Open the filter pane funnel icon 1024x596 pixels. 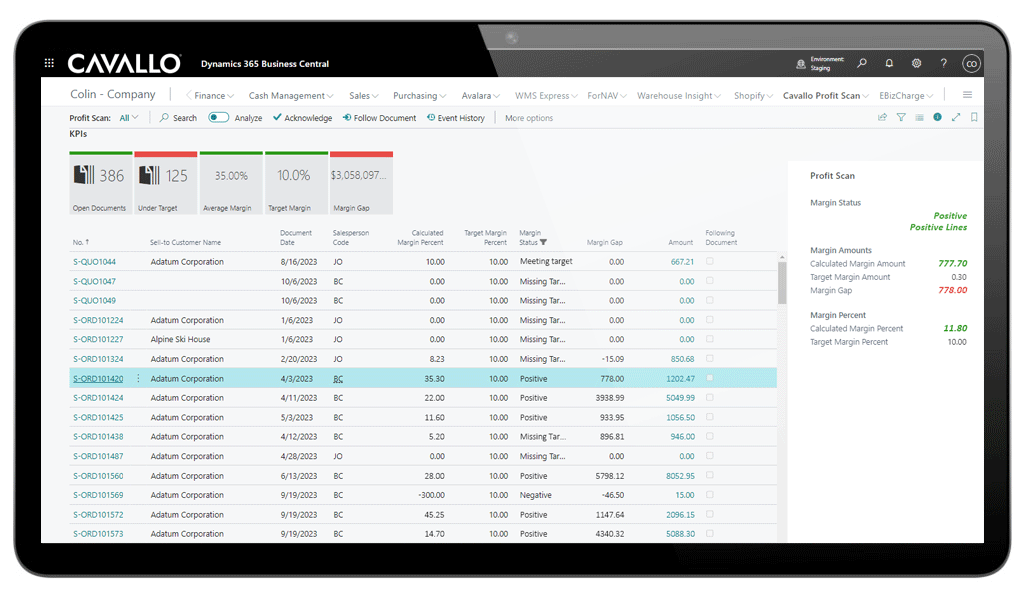901,118
